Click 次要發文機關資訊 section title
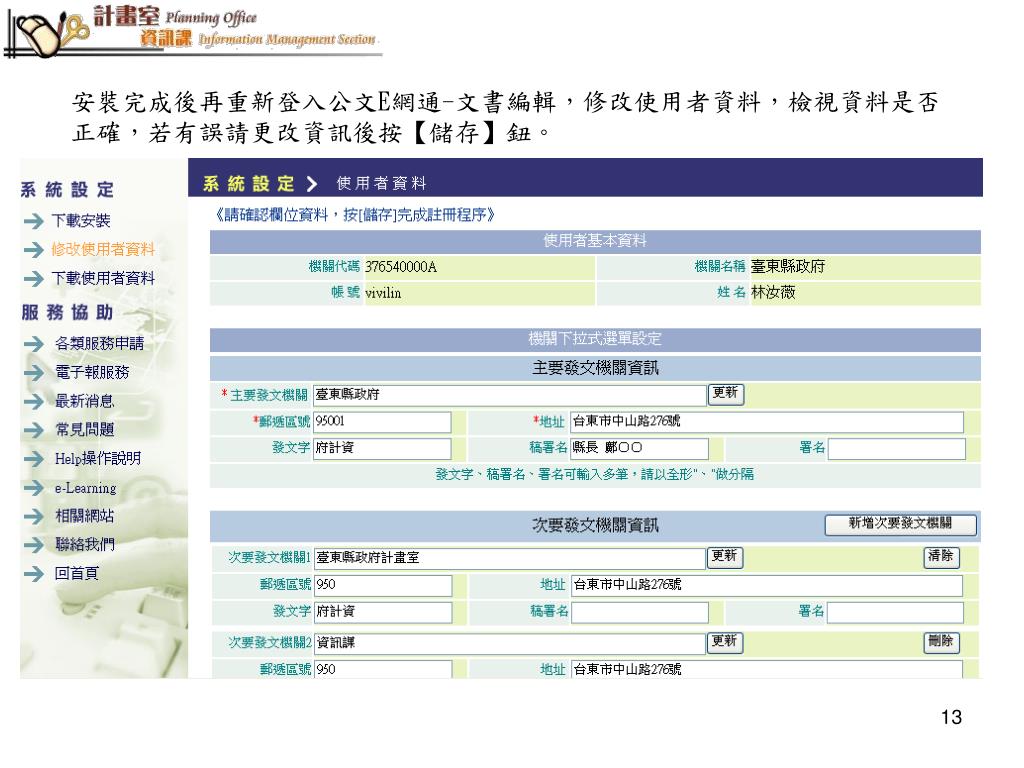Screen dimensions: 1024x768 point(595,526)
